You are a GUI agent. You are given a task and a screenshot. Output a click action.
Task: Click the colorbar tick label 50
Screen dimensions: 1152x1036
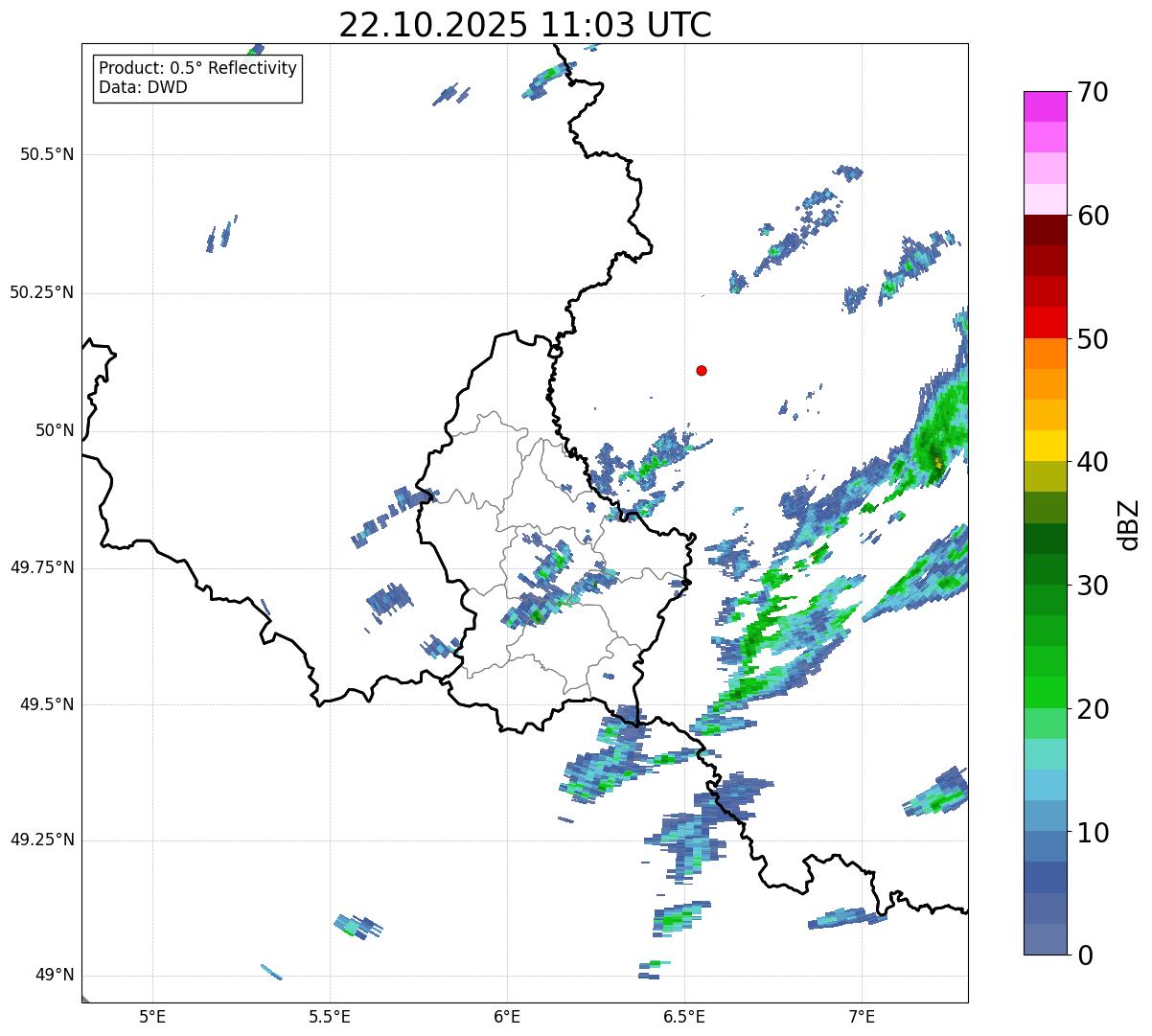pyautogui.click(x=1092, y=339)
